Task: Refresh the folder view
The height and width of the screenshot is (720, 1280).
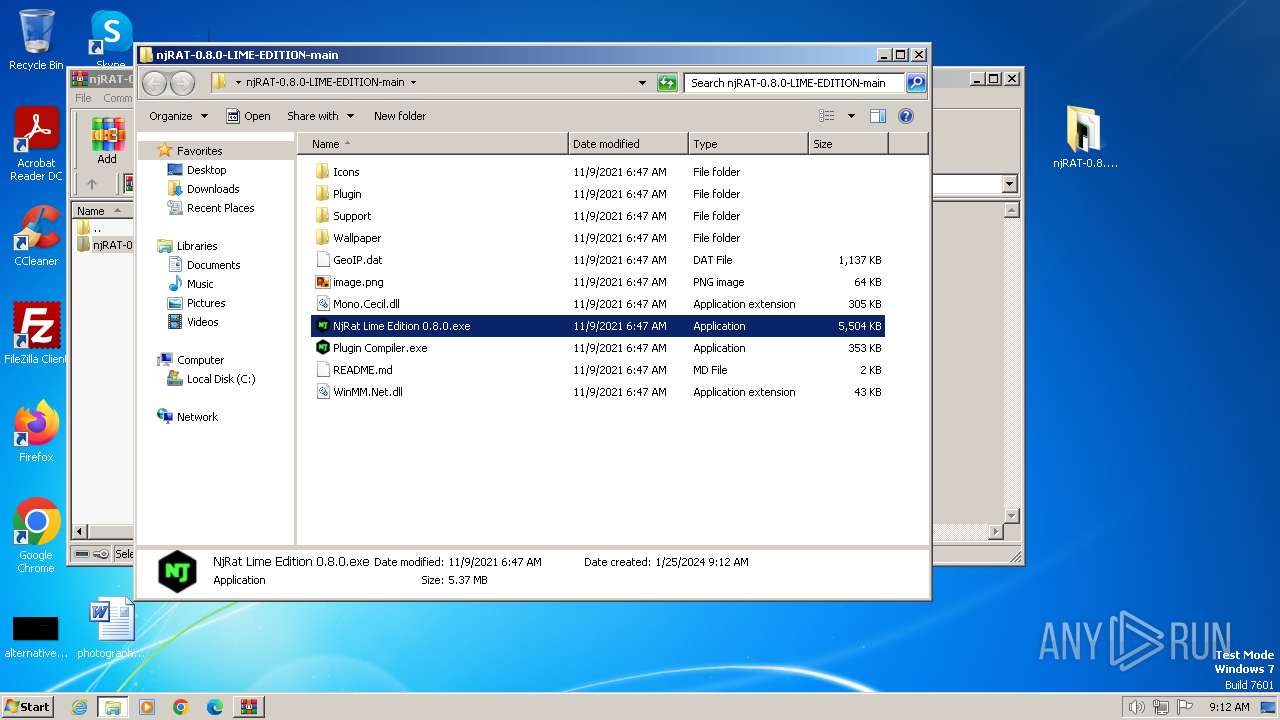Action: [667, 83]
